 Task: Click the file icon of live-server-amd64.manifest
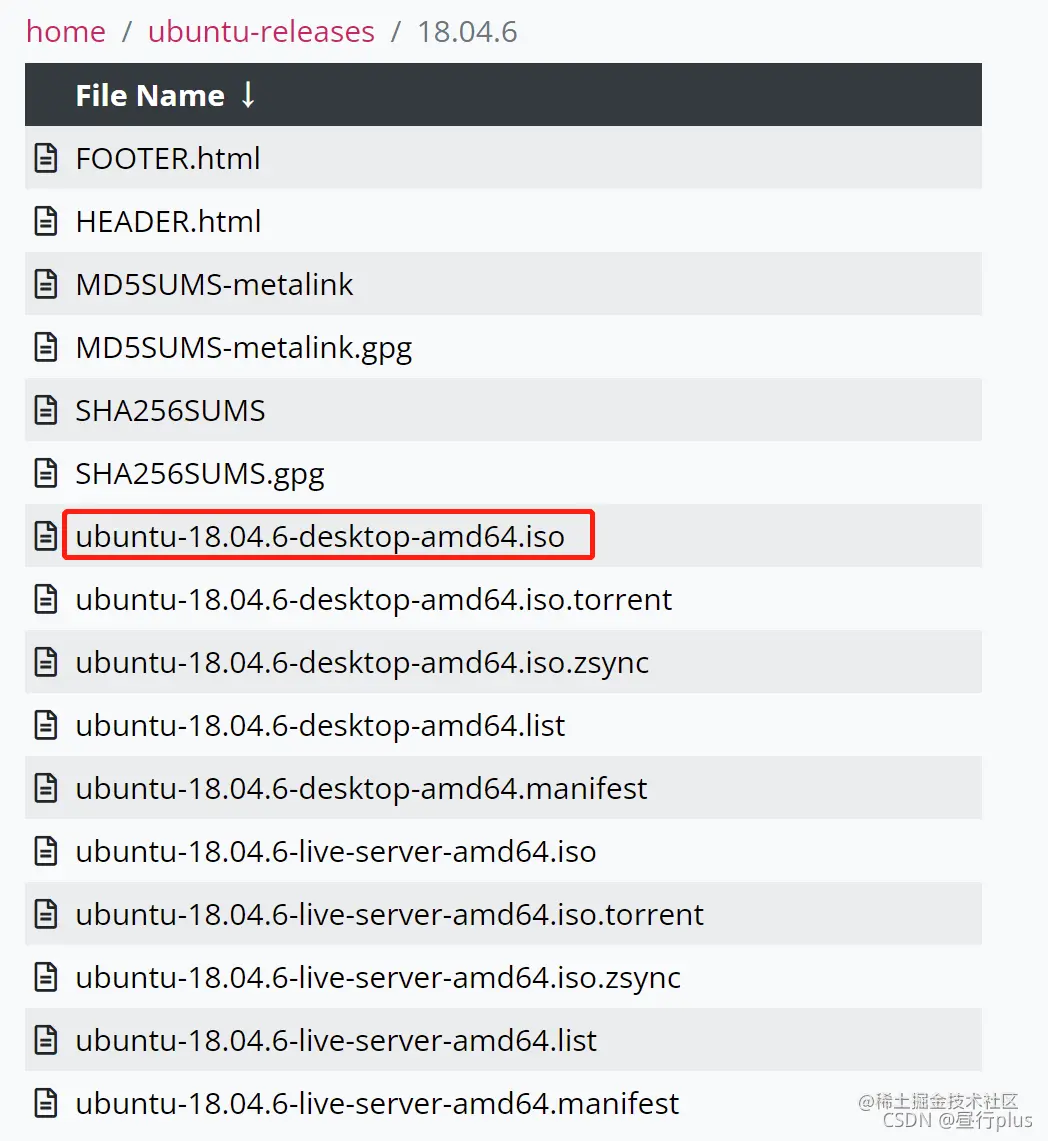(46, 1103)
